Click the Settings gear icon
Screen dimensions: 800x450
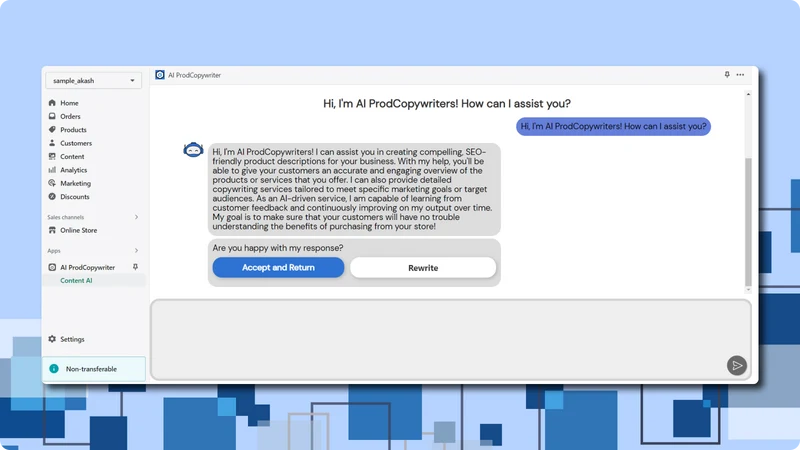52,339
